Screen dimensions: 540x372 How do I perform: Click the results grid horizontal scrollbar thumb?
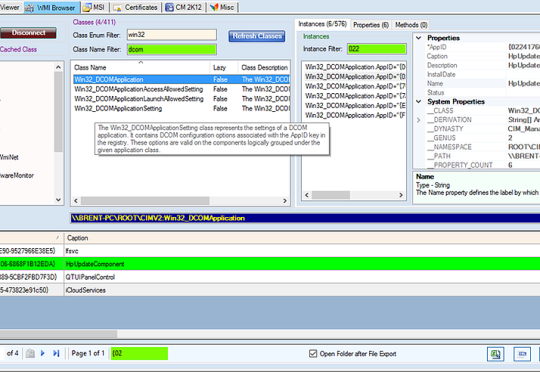pos(59,334)
